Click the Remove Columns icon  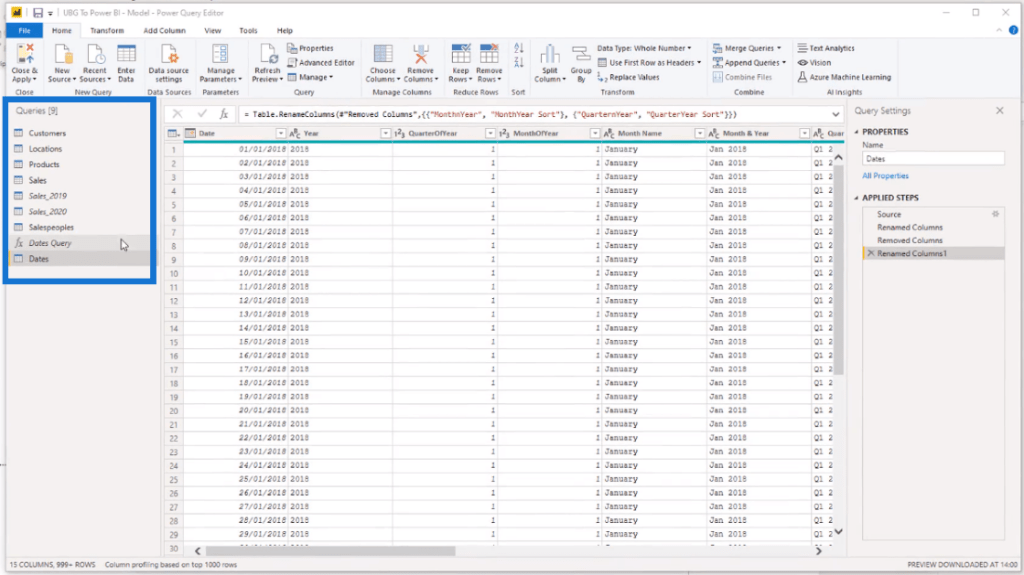point(420,54)
